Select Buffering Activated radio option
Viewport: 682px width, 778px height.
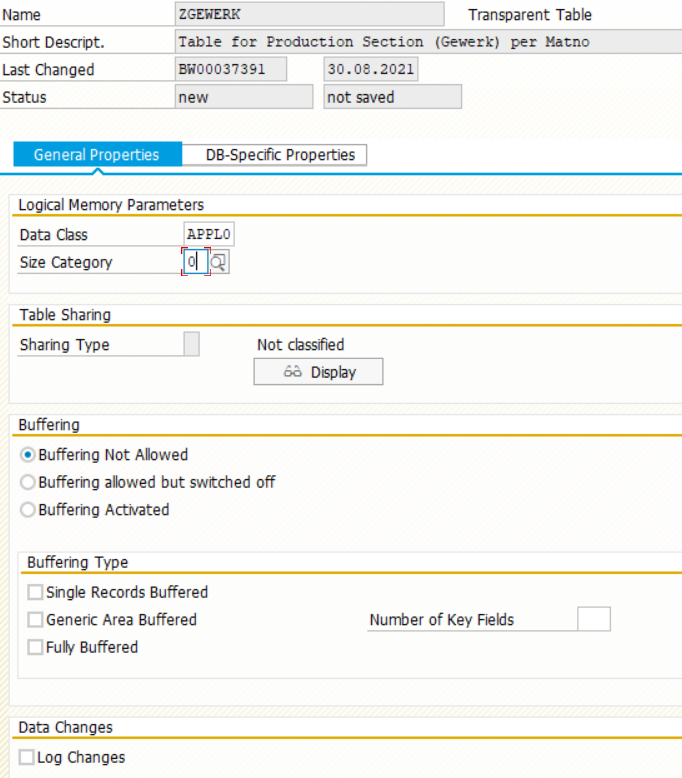click(x=29, y=510)
